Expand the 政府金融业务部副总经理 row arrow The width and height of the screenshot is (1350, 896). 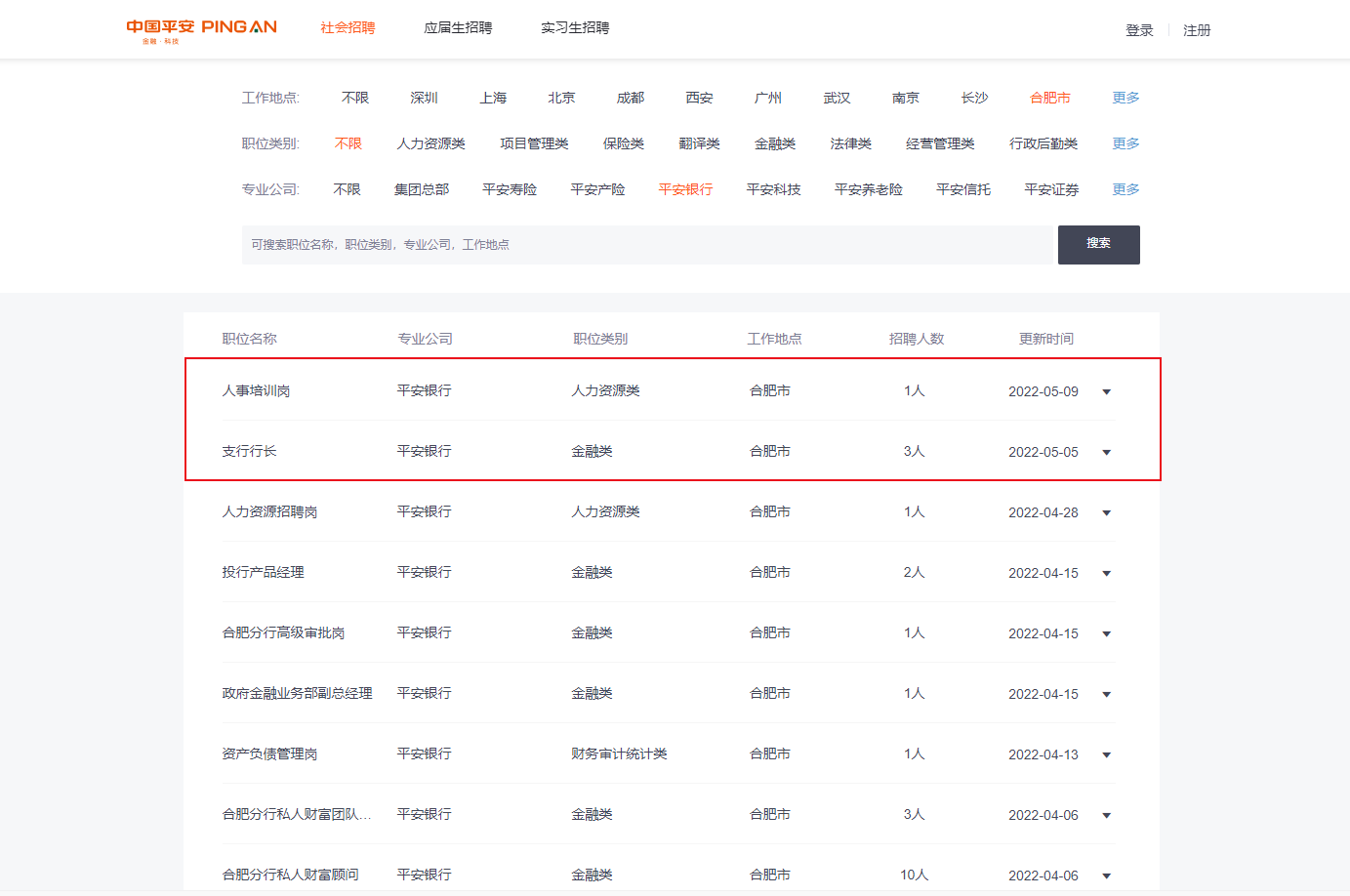[1106, 695]
